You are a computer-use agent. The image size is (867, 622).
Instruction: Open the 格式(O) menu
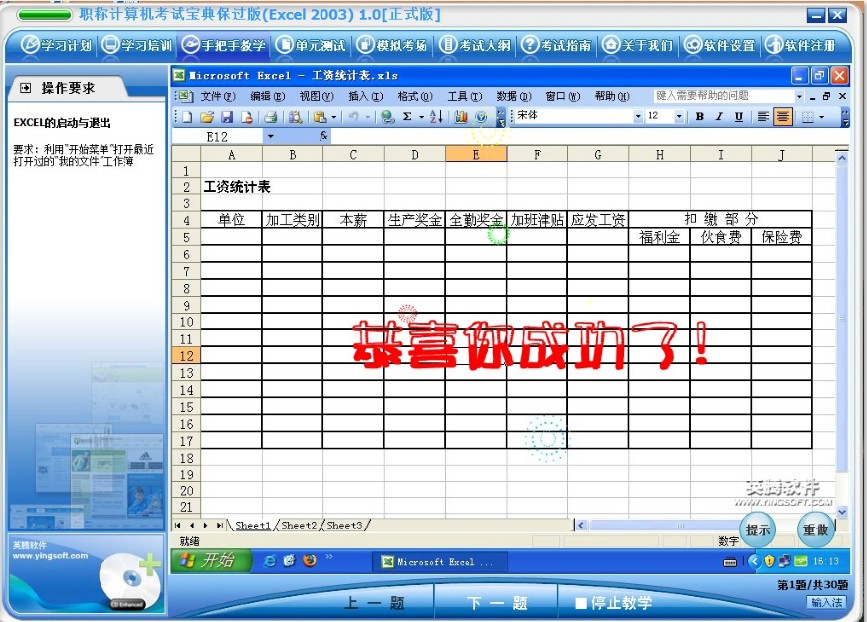tap(415, 96)
